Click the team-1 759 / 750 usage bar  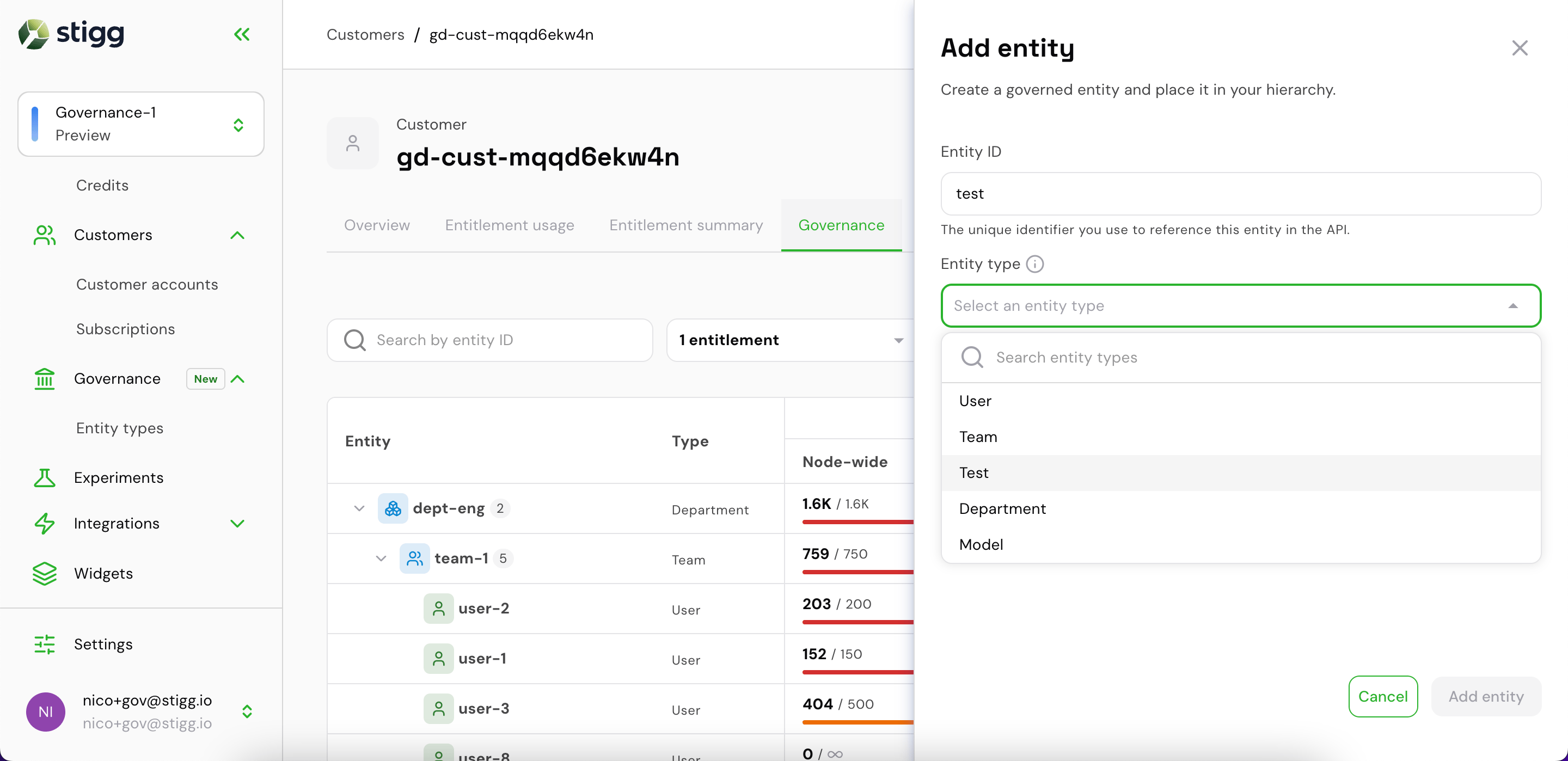857,572
